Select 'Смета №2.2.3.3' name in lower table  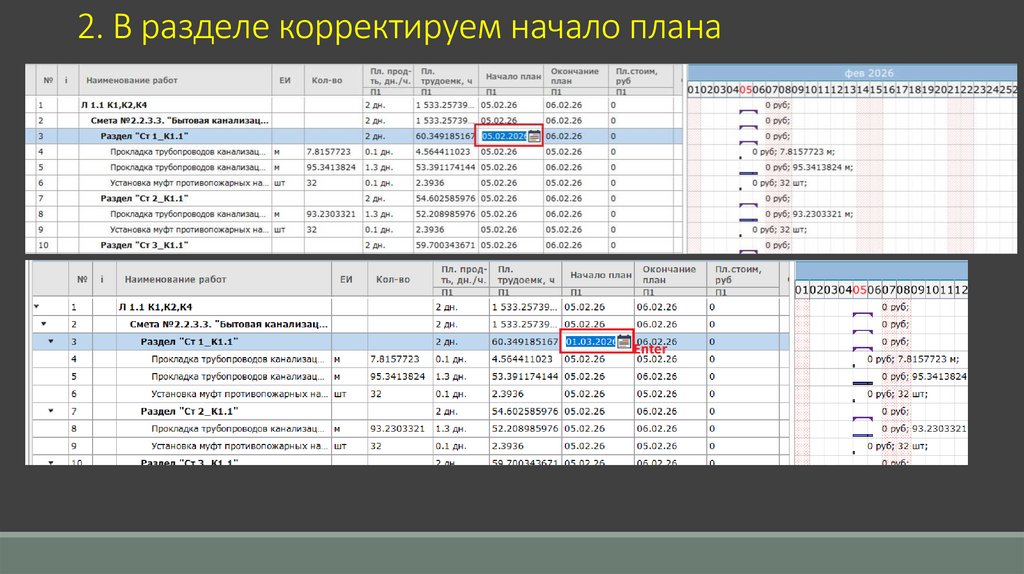pos(229,324)
